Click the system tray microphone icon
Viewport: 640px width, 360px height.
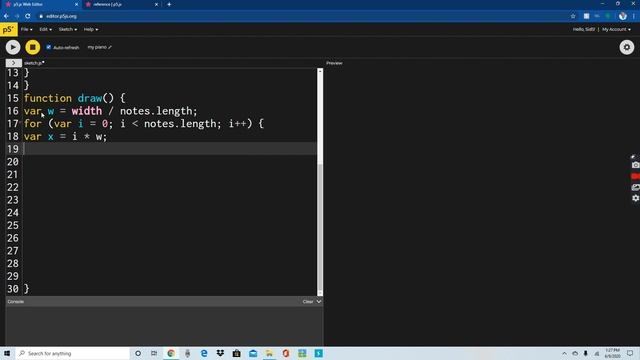pyautogui.click(x=586, y=353)
